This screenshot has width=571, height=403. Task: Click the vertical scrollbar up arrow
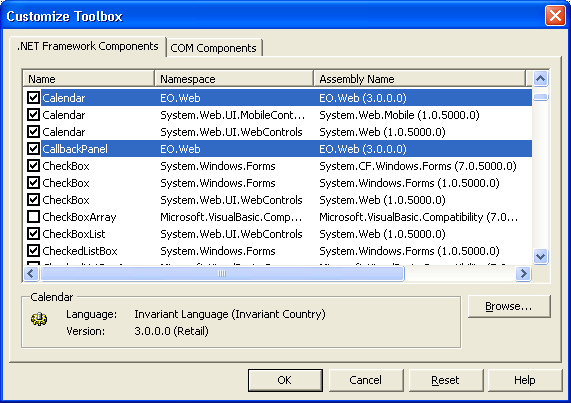(541, 78)
